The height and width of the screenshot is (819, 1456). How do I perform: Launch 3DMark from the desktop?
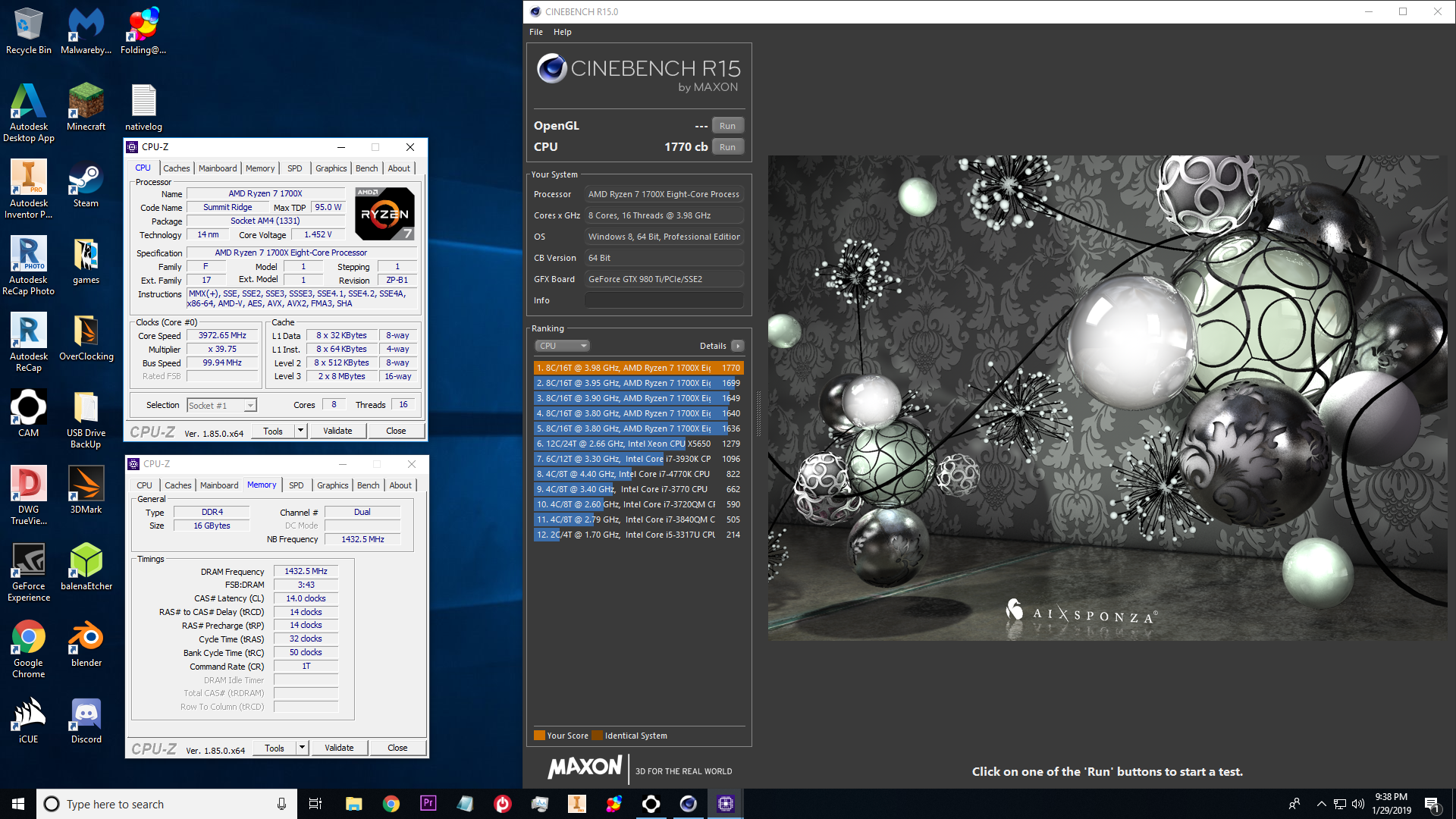tap(86, 490)
